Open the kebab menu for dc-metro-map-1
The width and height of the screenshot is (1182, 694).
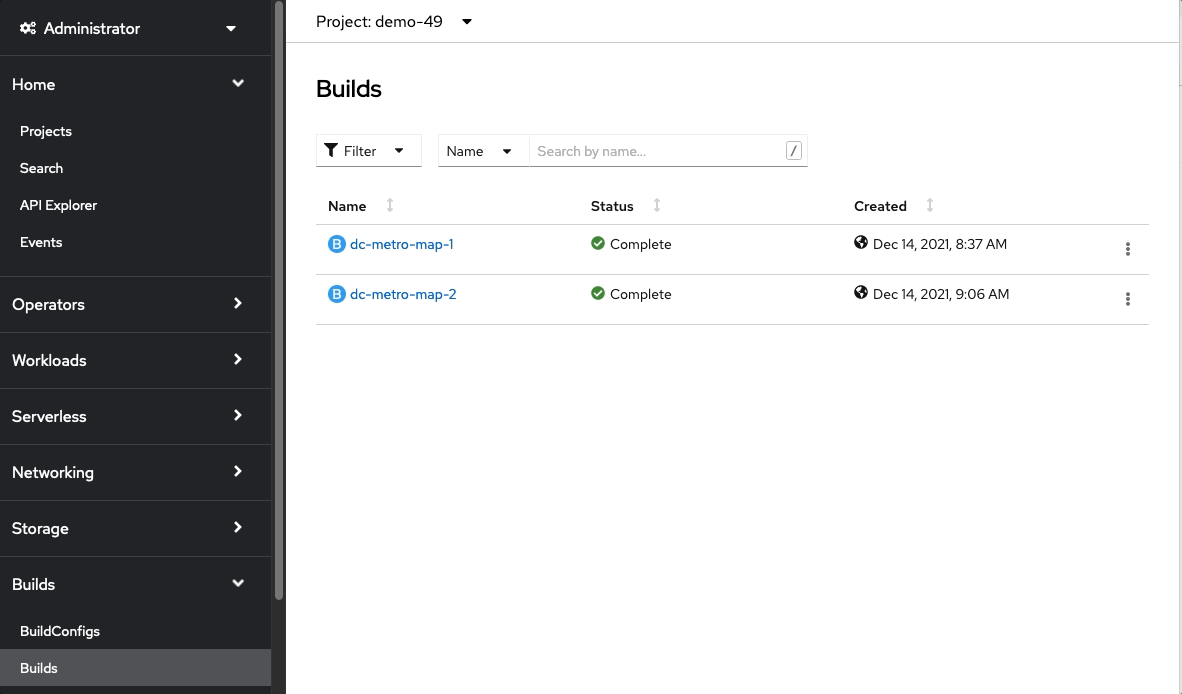pos(1128,249)
